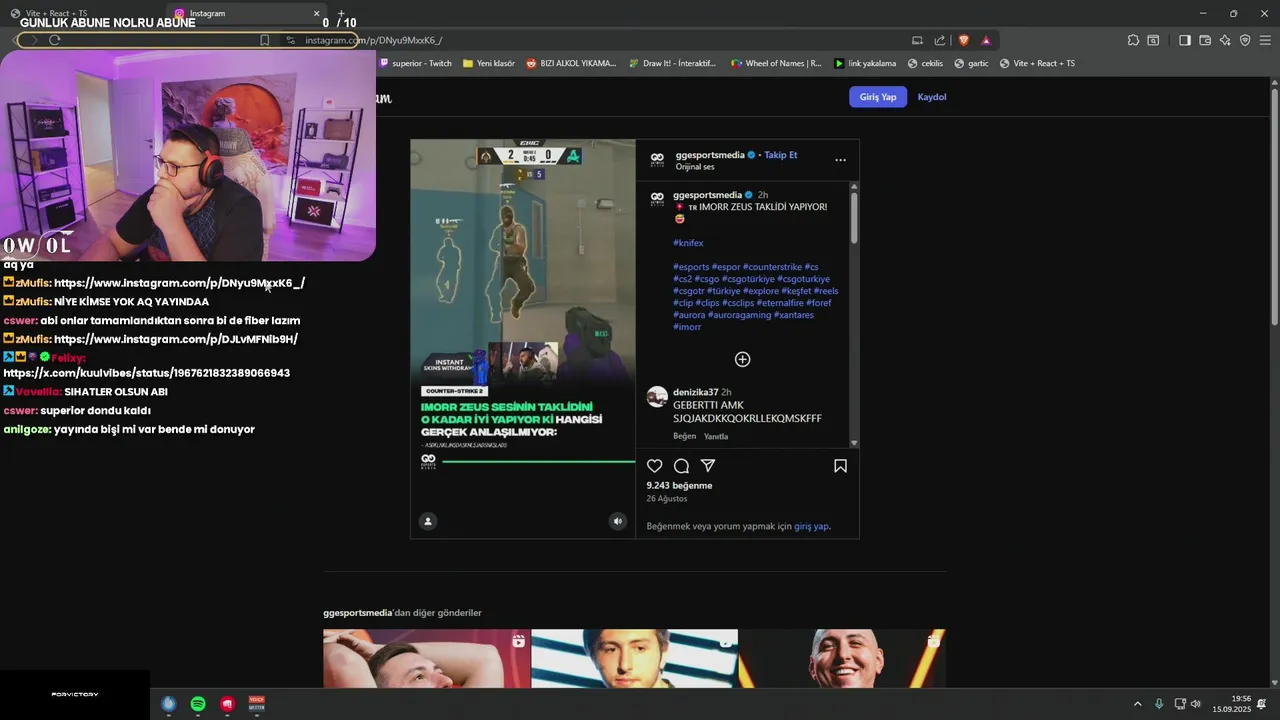Open the Draw It! bookmark
The height and width of the screenshot is (720, 1280).
pyautogui.click(x=672, y=63)
